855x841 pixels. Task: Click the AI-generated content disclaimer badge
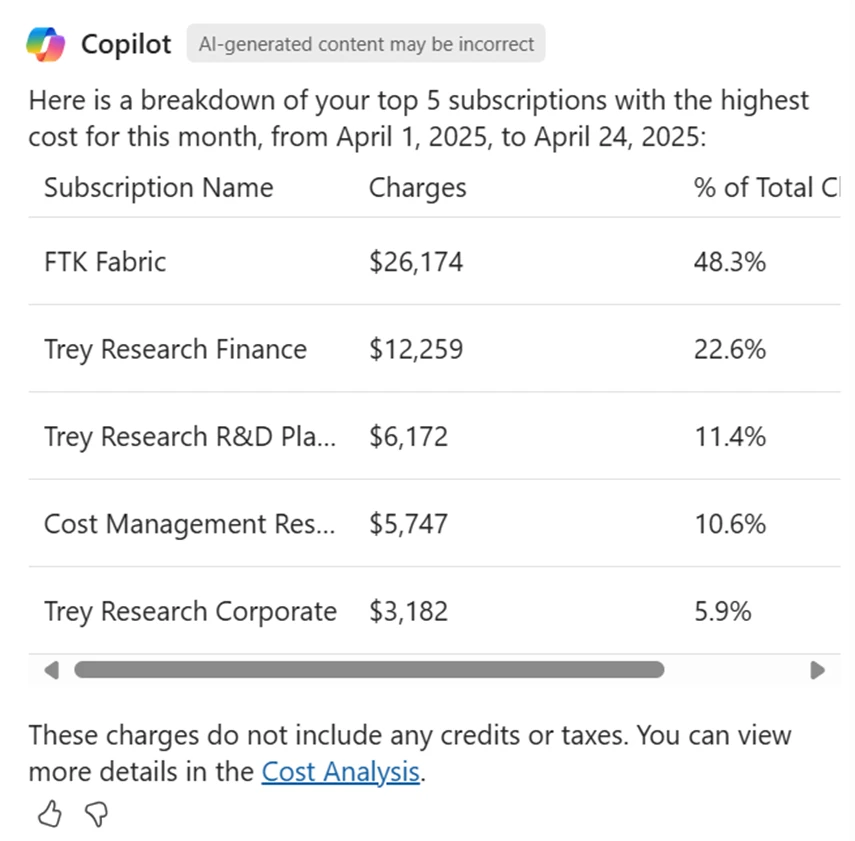click(x=366, y=44)
